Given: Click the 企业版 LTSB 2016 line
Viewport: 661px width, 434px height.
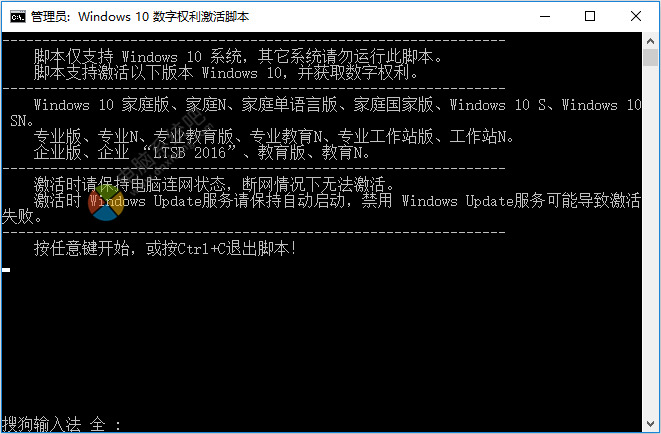Looking at the screenshot, I should 202,153.
